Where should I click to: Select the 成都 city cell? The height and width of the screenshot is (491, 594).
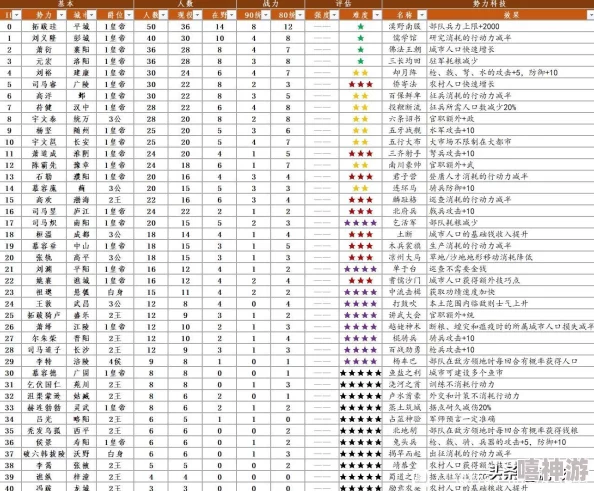pyautogui.click(x=81, y=235)
